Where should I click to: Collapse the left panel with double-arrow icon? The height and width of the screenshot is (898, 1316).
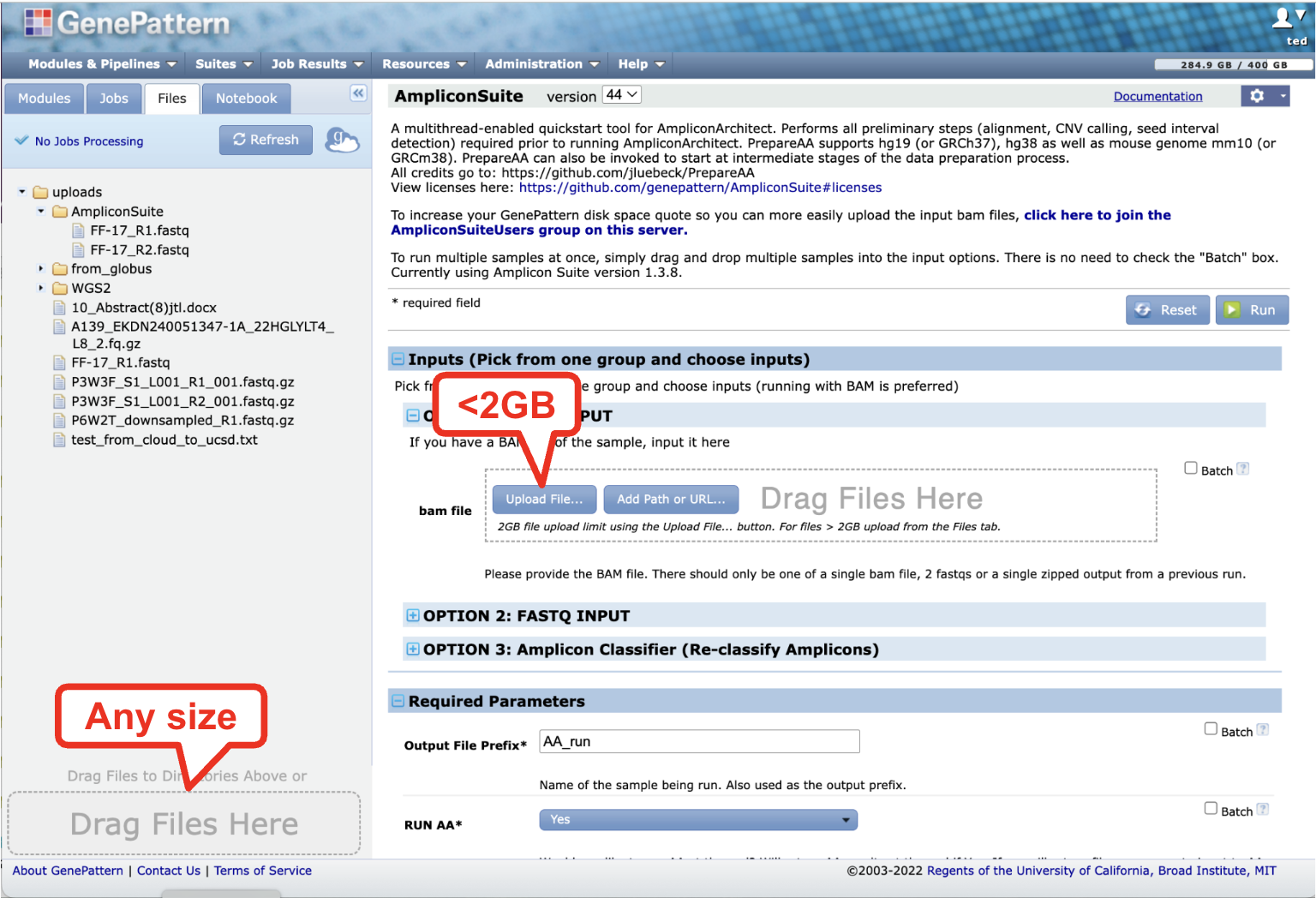[358, 93]
